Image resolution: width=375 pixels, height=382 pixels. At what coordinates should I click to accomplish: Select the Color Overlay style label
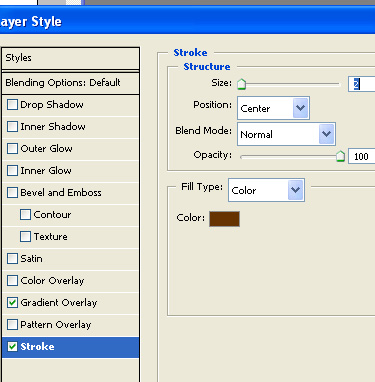click(52, 281)
